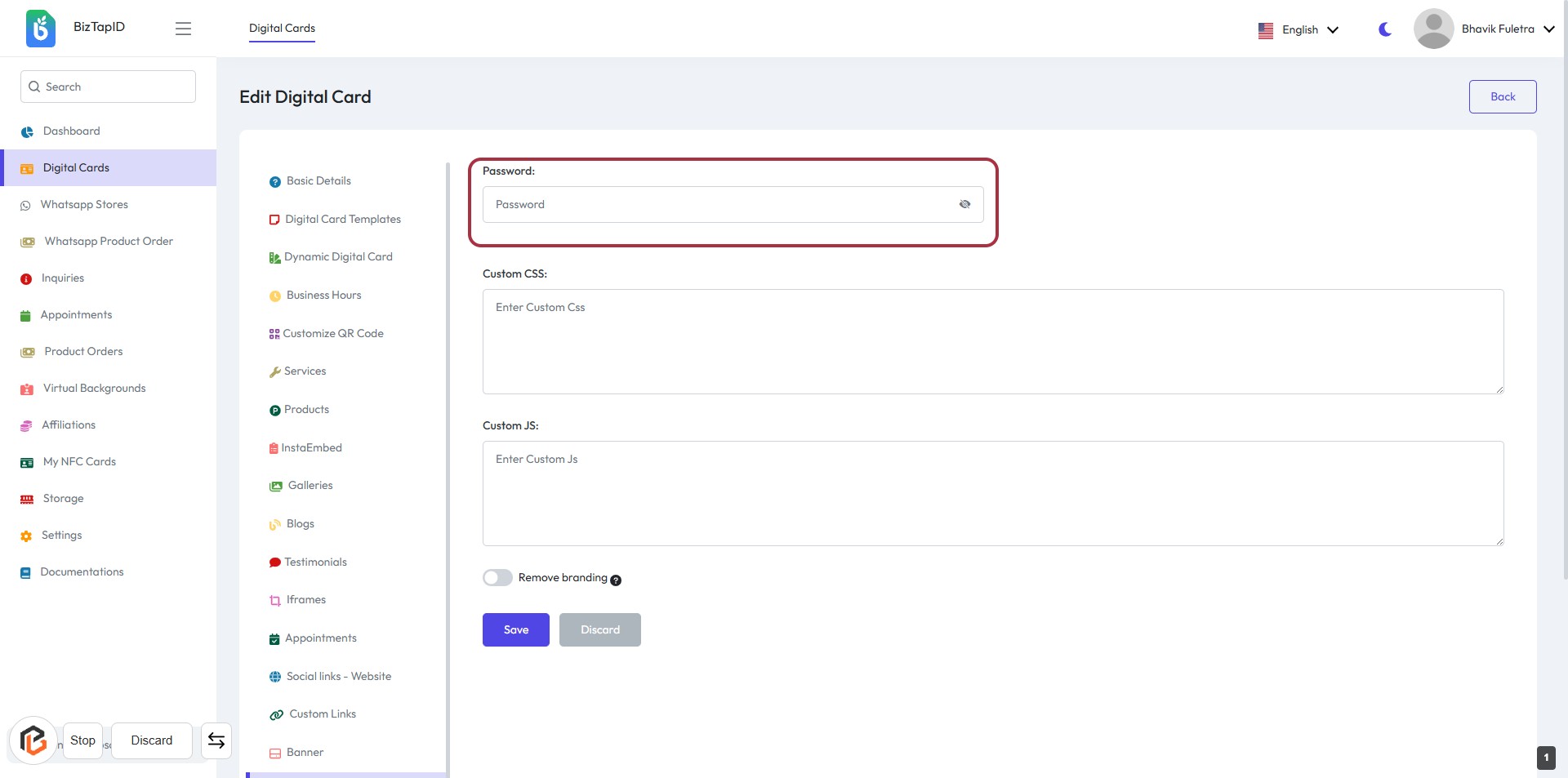Screen dimensions: 1568x778
Task: Click the Password input field
Action: pos(719,204)
